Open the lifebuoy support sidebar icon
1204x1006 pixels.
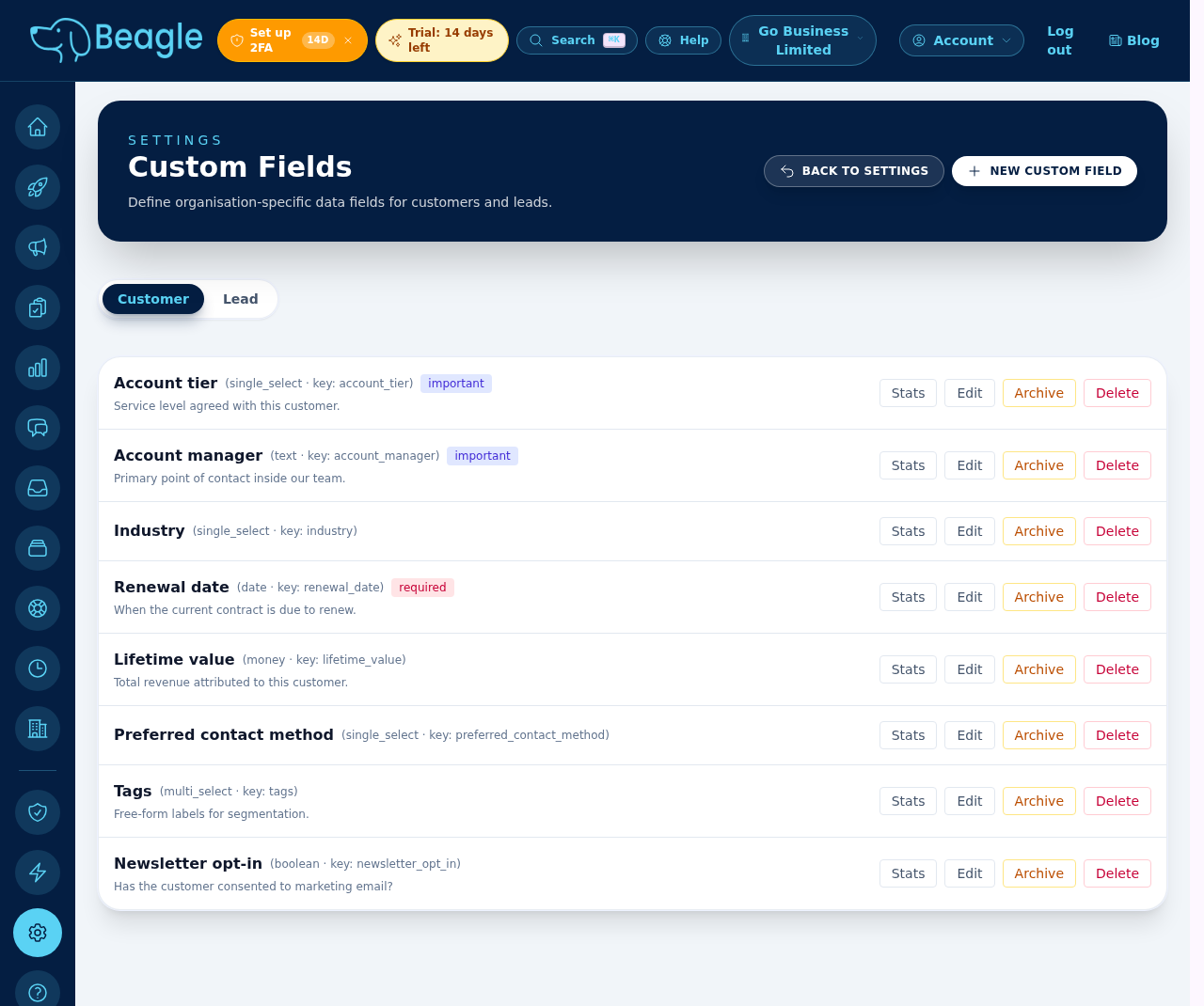38,608
